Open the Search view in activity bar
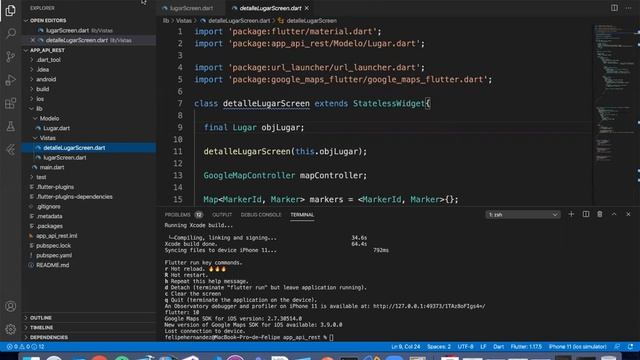Viewport: 640px width, 360px height. pos(11,33)
